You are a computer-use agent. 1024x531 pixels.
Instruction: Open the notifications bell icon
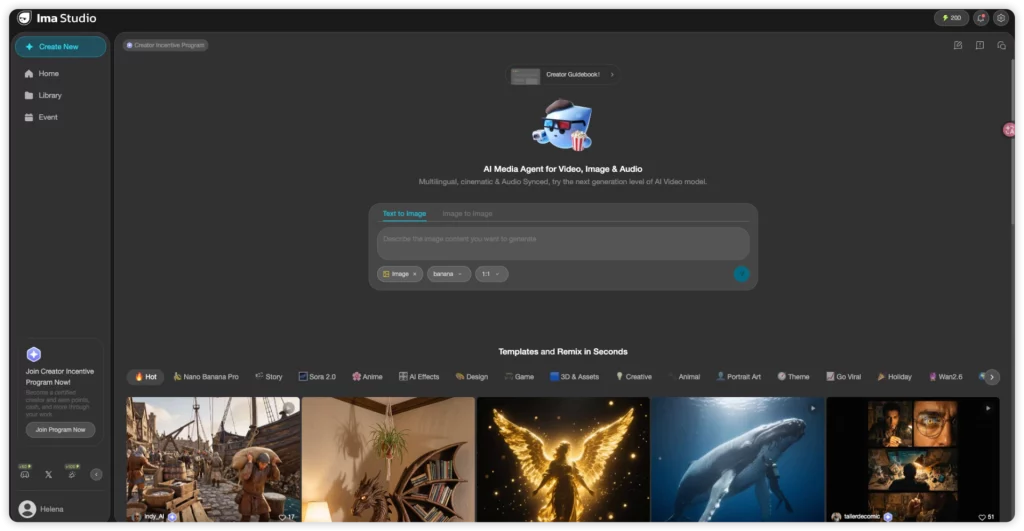[x=981, y=18]
